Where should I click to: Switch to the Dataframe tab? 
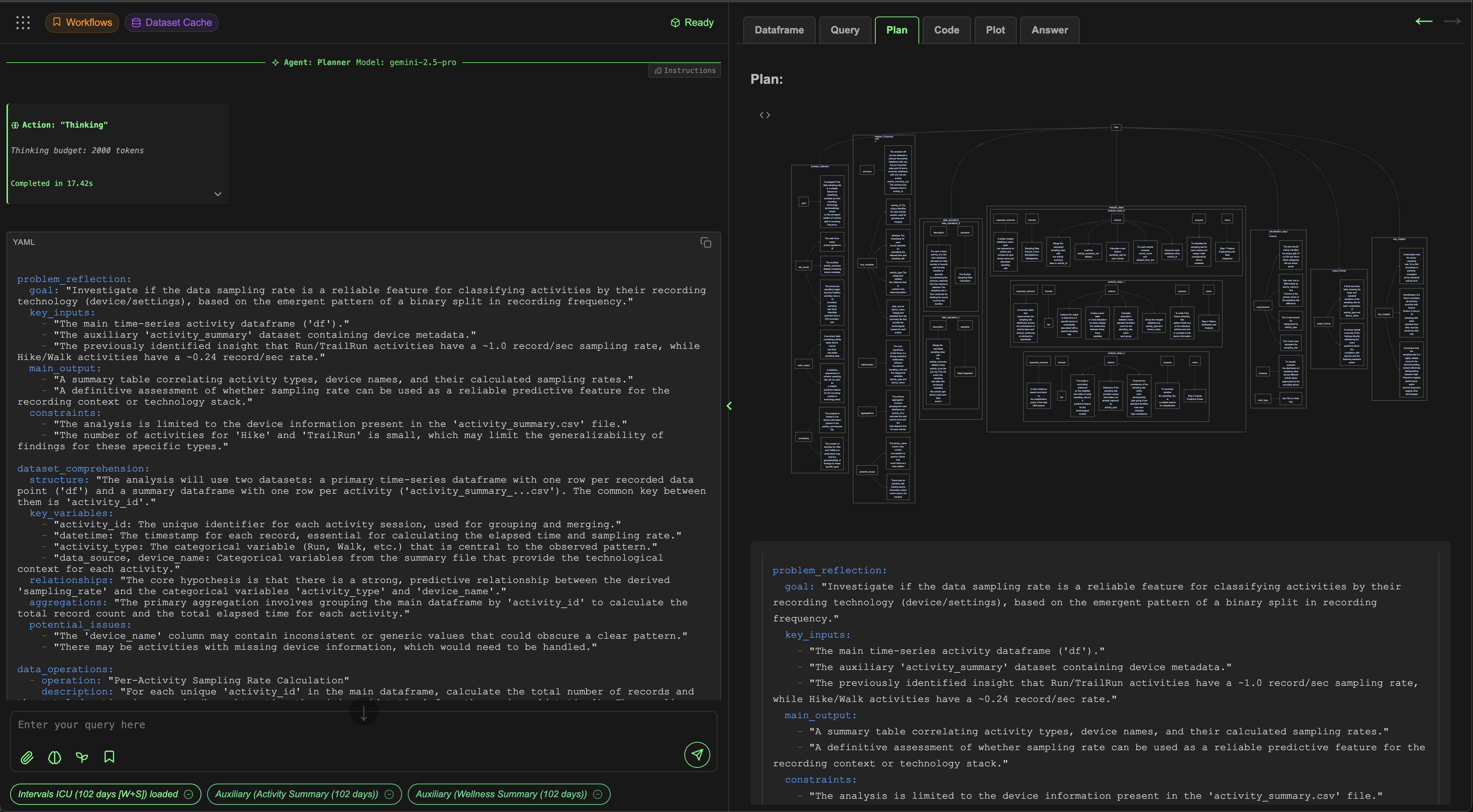click(x=779, y=30)
